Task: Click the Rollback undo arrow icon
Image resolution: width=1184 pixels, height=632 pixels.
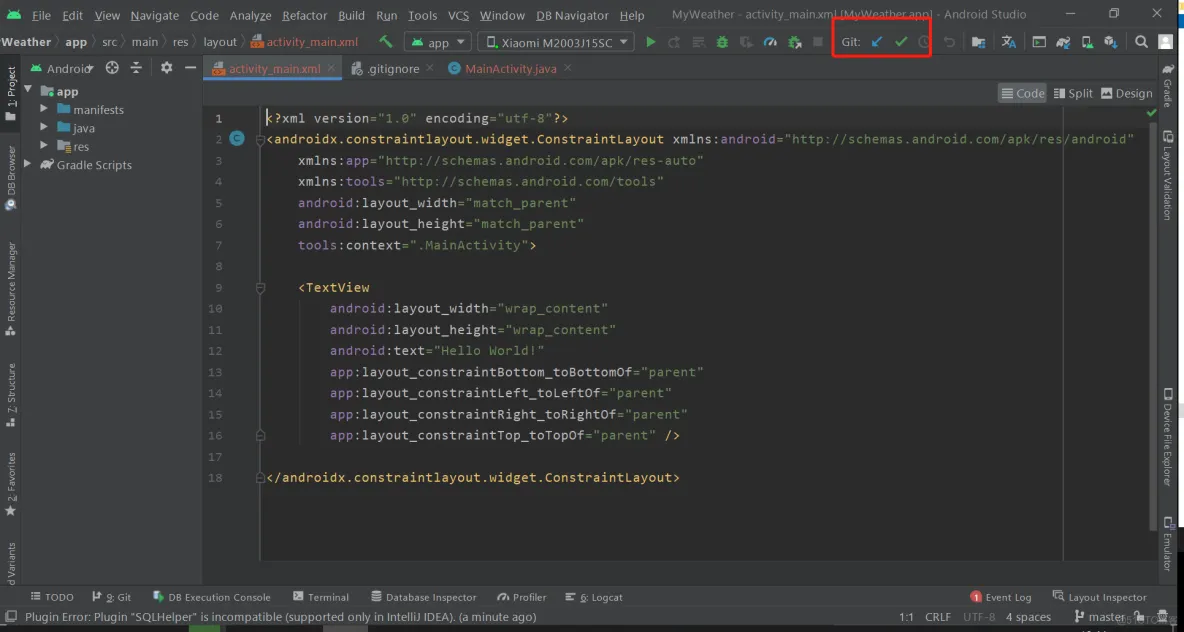Action: pyautogui.click(x=949, y=42)
